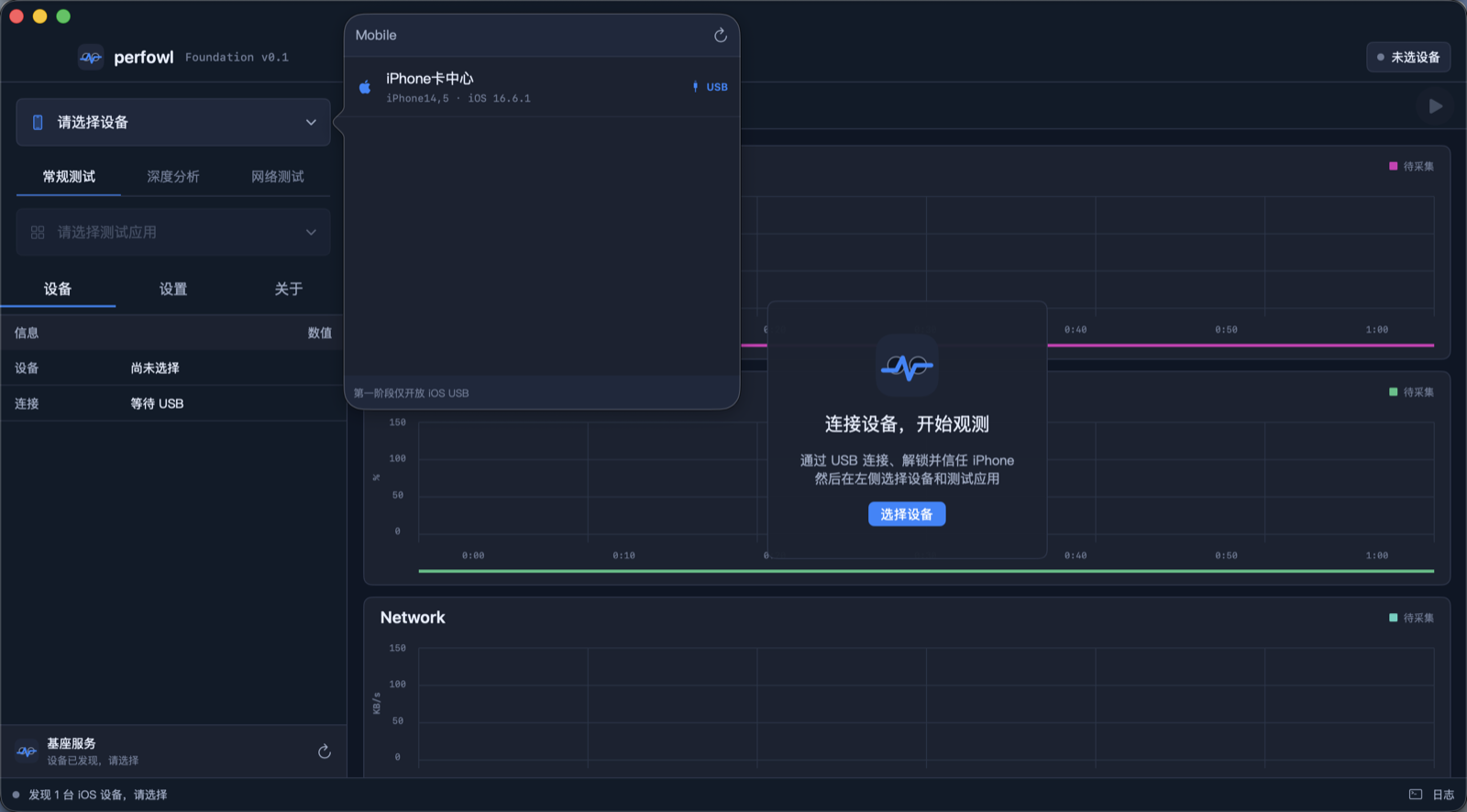Image resolution: width=1467 pixels, height=812 pixels.
Task: Click the Foundation v0.1 version label
Action: pyautogui.click(x=237, y=57)
